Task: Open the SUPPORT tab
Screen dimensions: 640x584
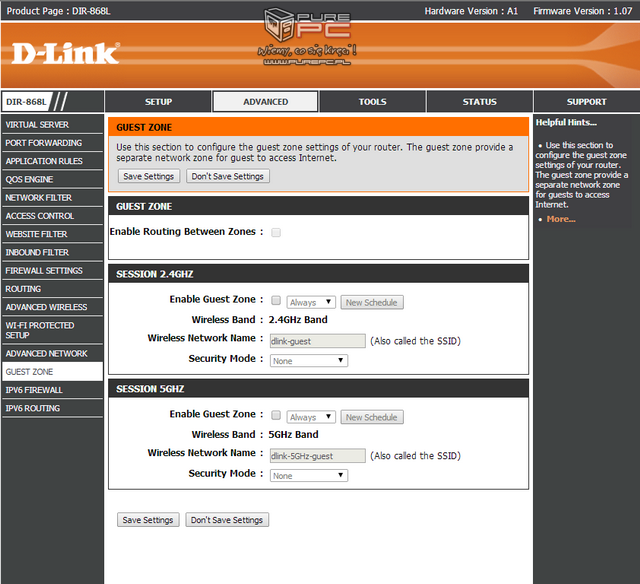Action: coord(587,102)
